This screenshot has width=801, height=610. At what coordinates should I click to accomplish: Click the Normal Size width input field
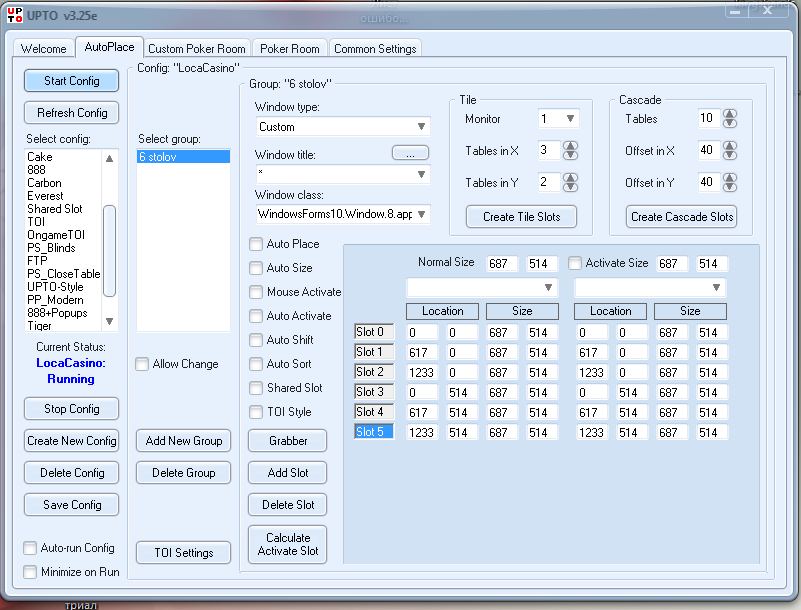click(x=502, y=263)
